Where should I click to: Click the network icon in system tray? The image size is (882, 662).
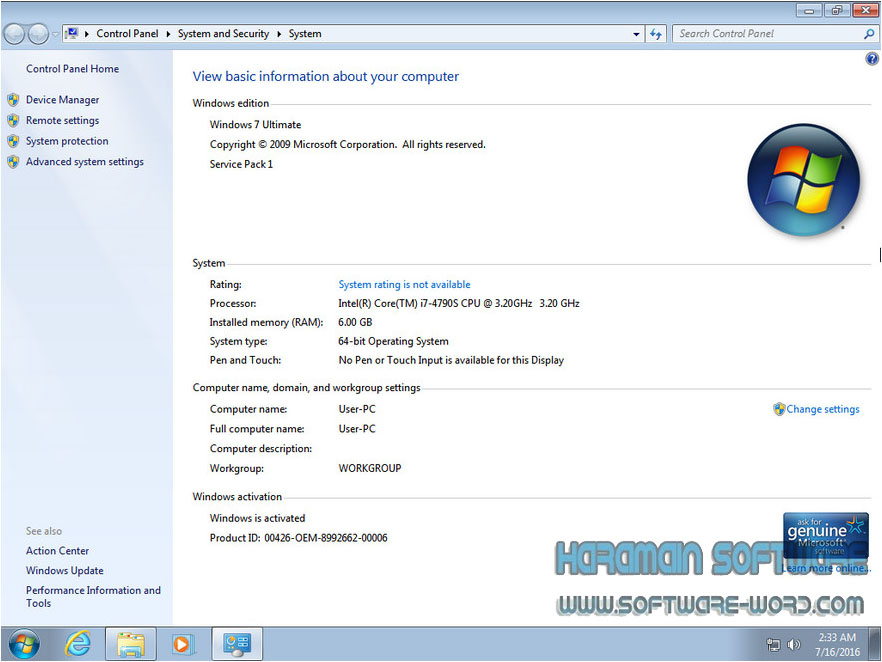pyautogui.click(x=773, y=645)
